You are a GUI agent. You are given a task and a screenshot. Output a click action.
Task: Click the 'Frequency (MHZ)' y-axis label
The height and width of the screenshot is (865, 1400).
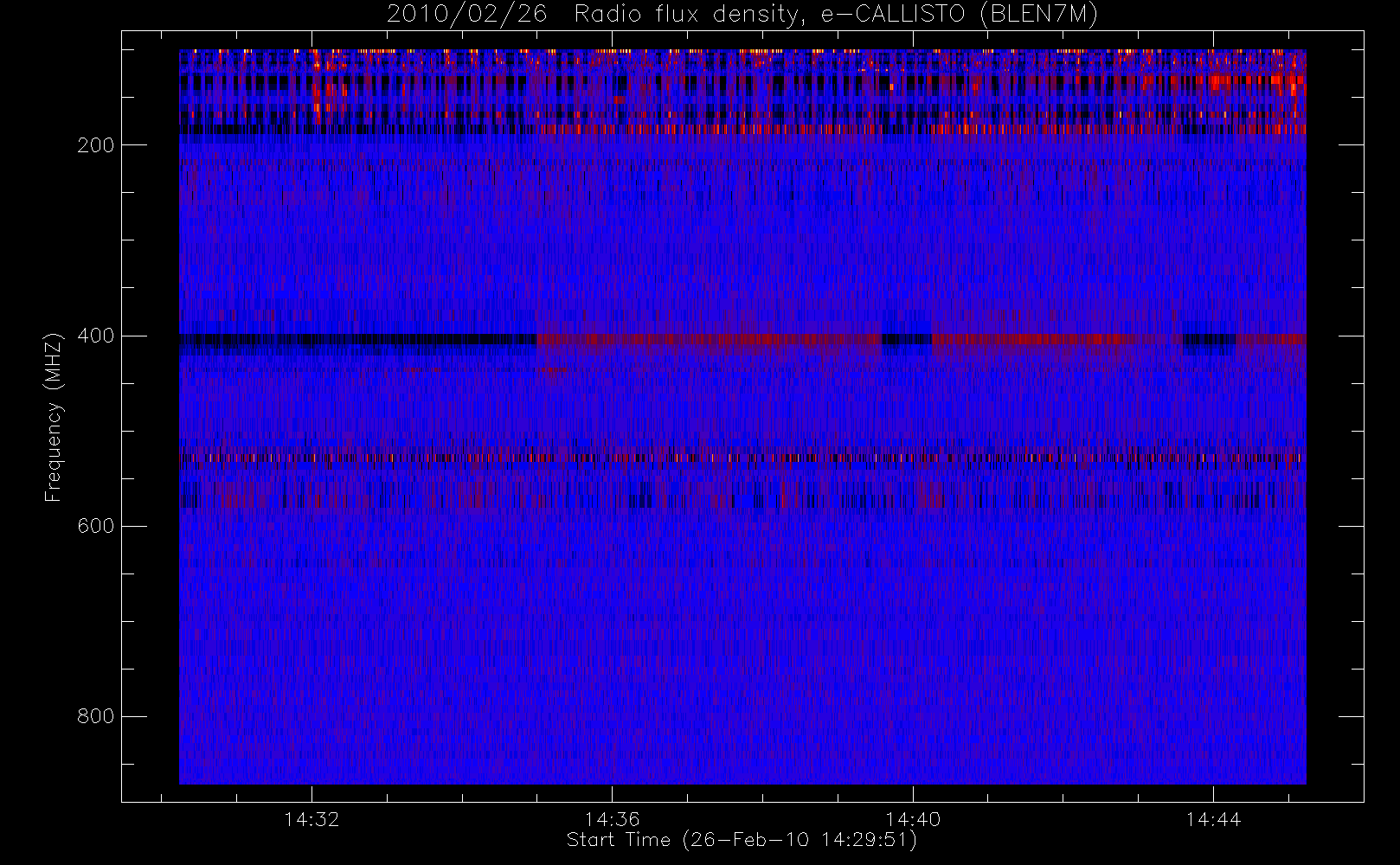[54, 417]
